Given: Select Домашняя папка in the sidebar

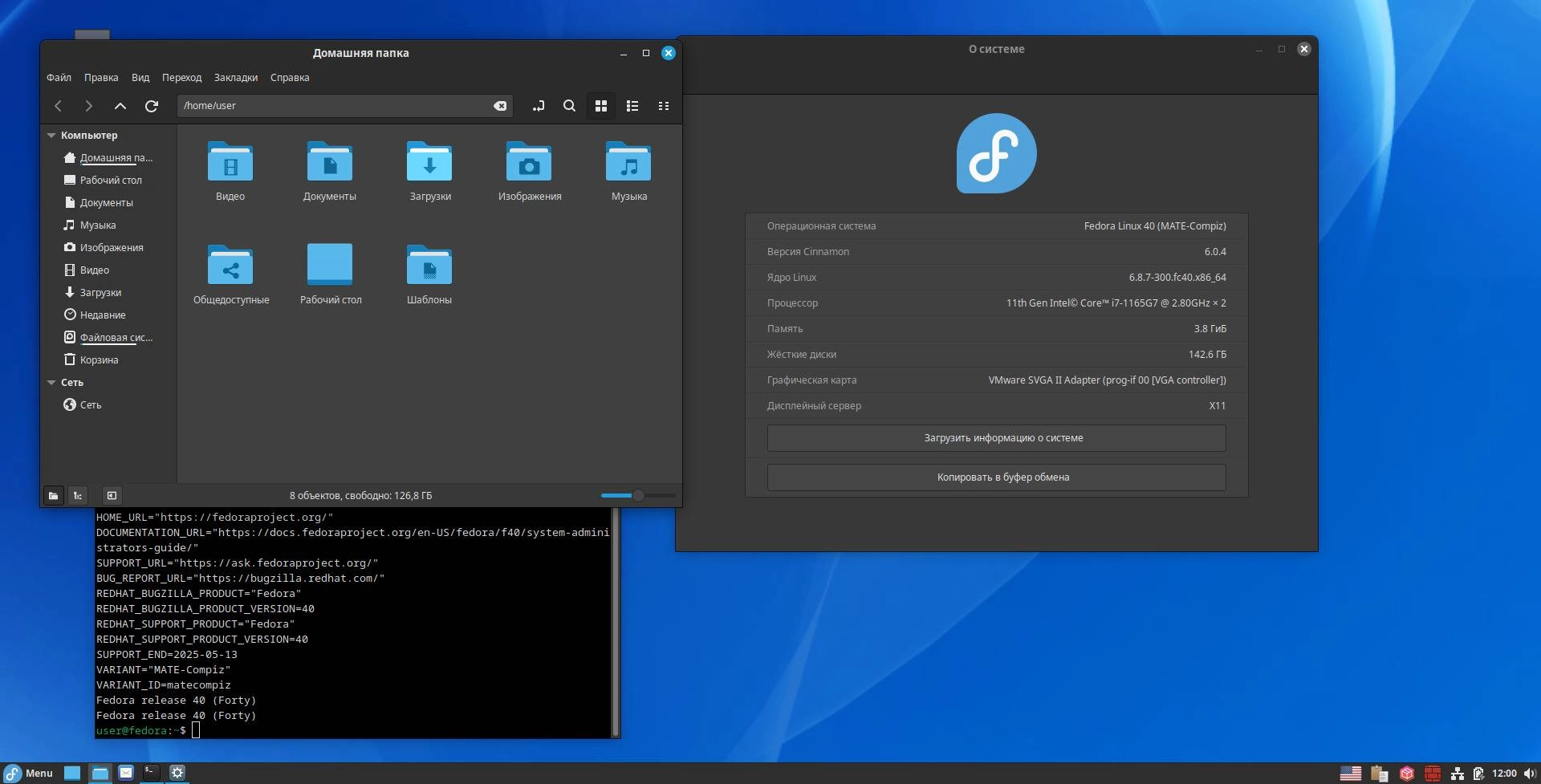Looking at the screenshot, I should (108, 158).
